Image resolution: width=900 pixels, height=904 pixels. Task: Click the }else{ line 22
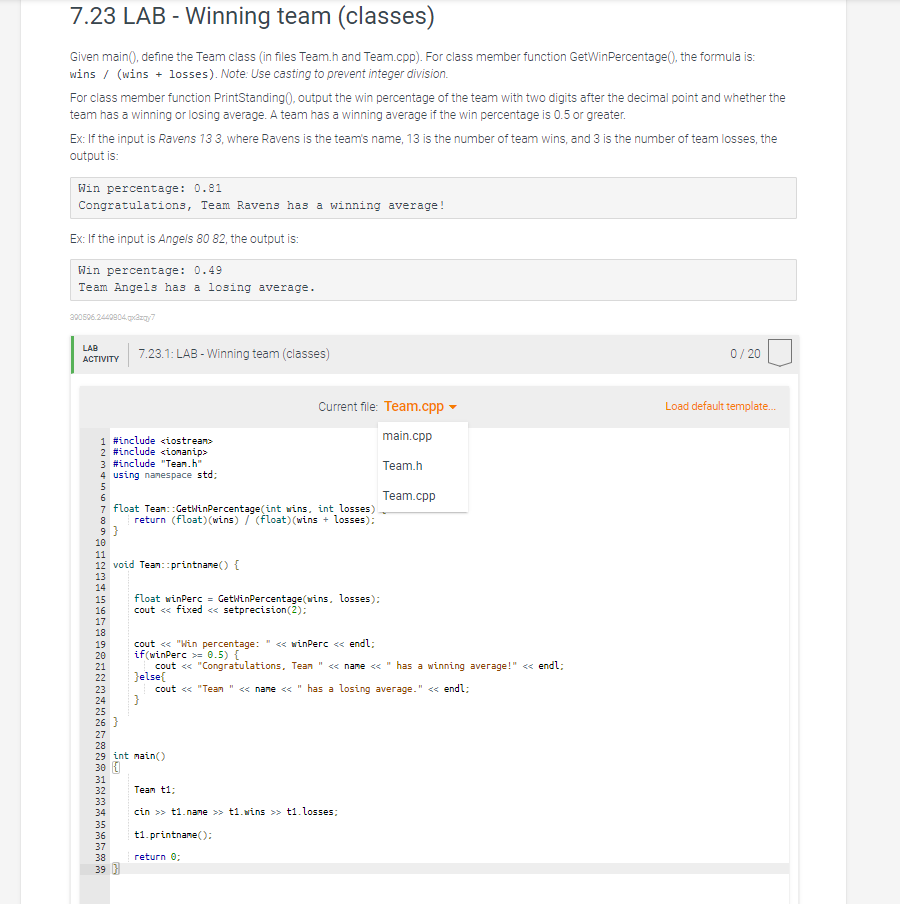coord(149,677)
